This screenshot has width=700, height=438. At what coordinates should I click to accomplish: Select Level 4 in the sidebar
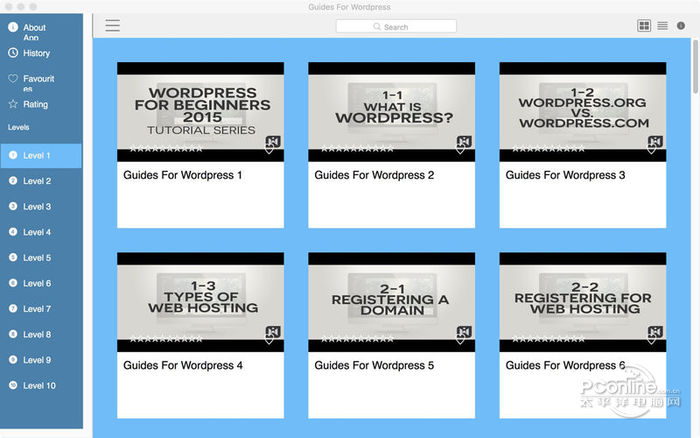[x=41, y=232]
